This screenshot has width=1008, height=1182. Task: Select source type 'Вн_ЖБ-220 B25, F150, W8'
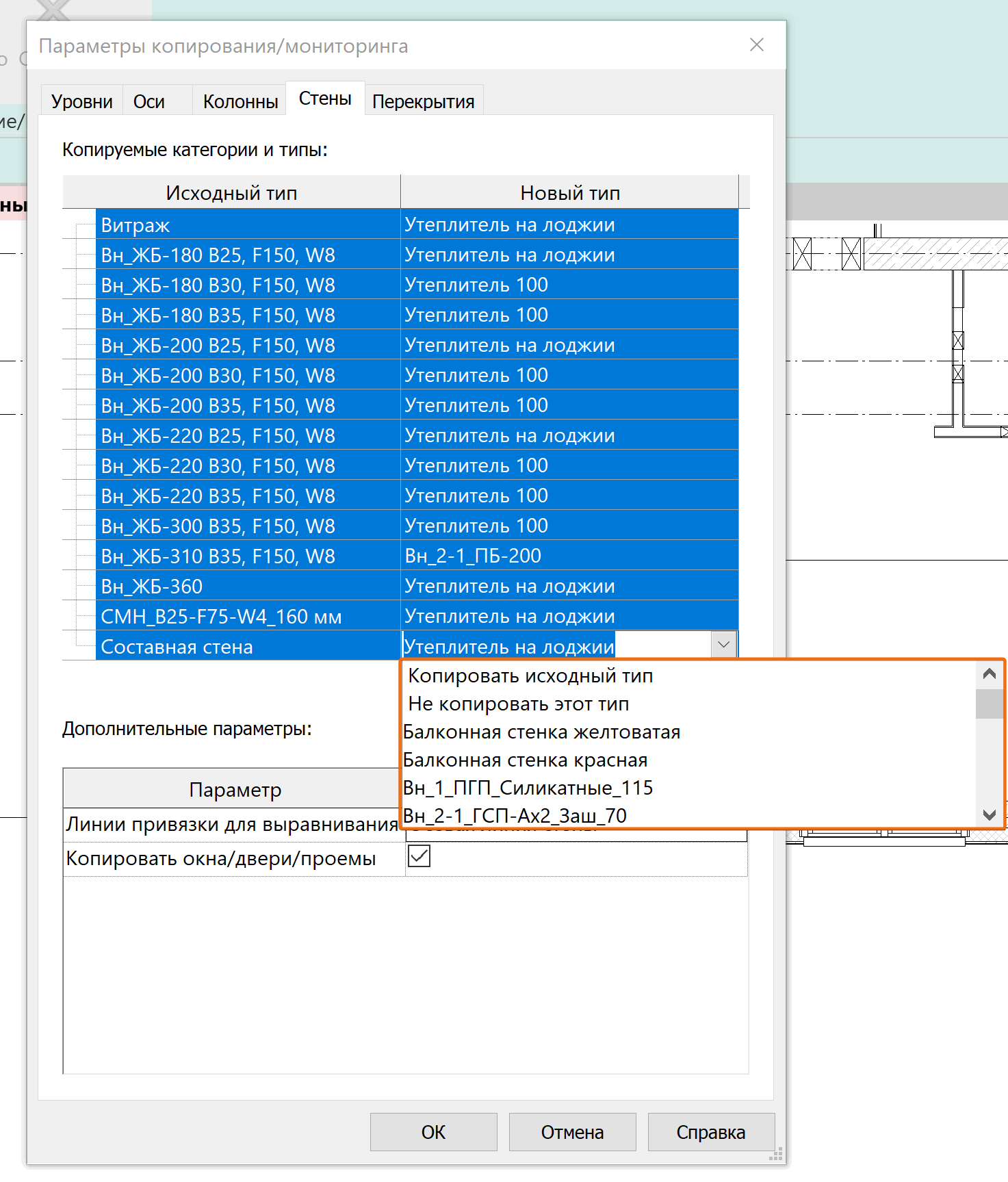248,435
